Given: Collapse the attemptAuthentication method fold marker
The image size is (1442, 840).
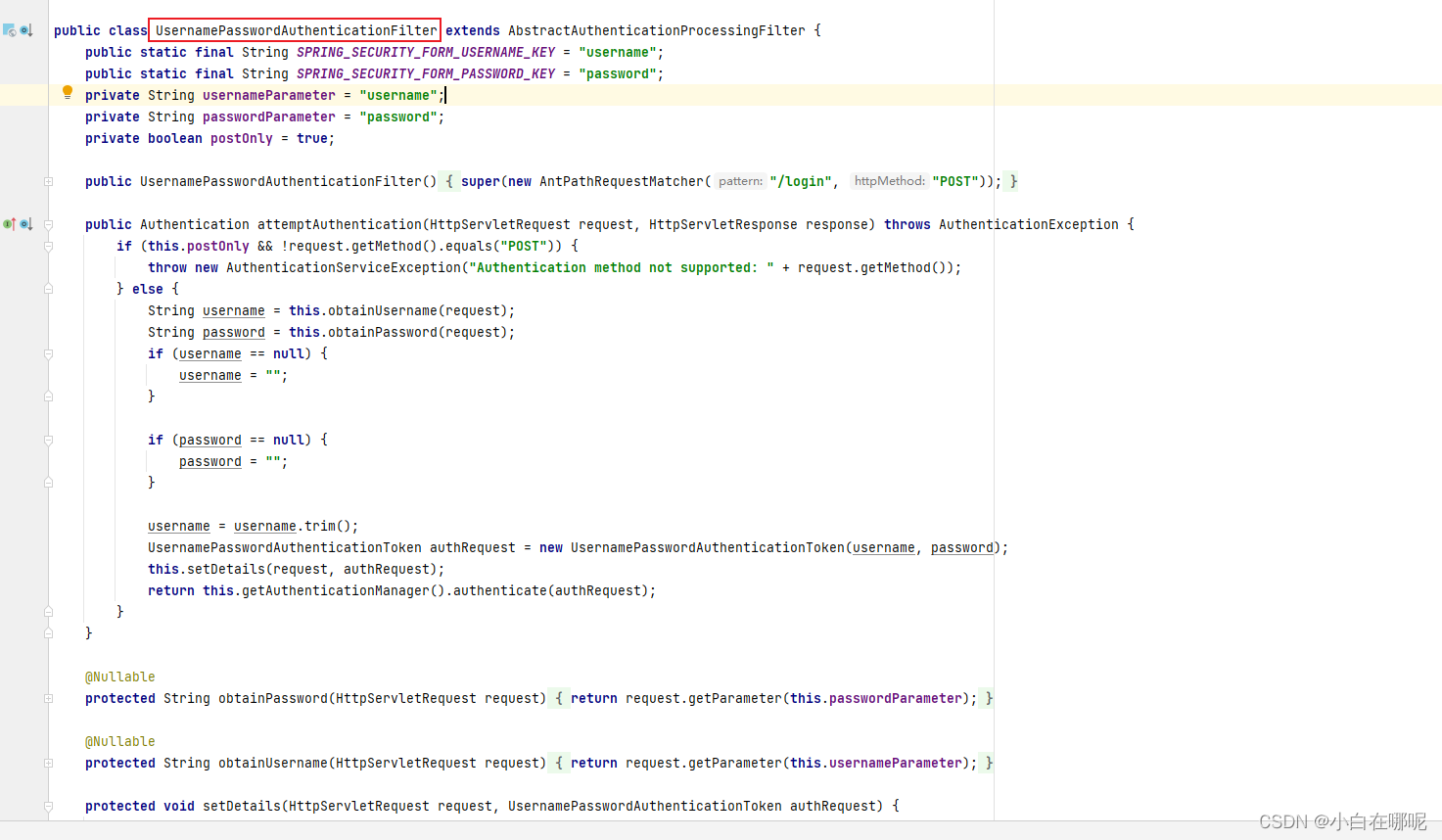Looking at the screenshot, I should coord(48,224).
